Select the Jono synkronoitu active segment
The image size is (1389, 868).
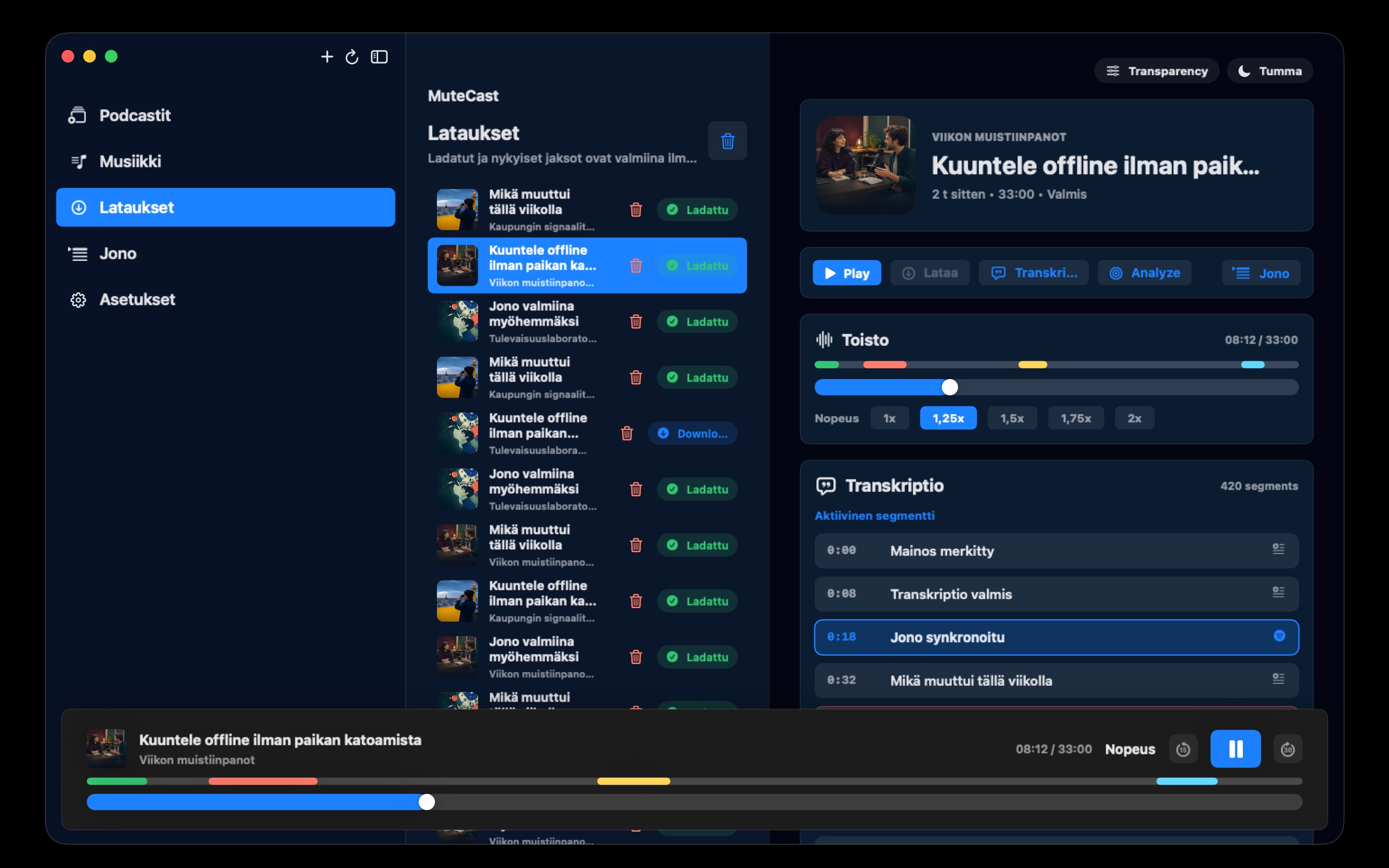(x=1056, y=637)
